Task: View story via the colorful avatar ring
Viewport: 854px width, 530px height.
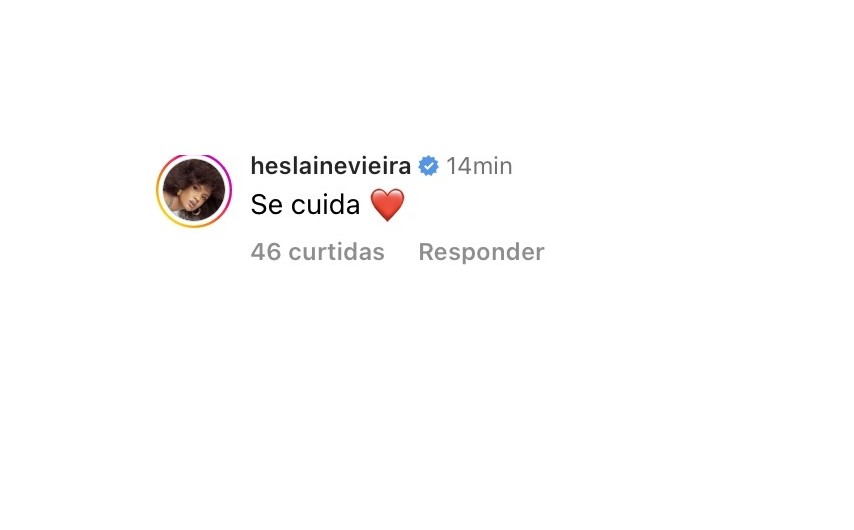Action: (x=194, y=190)
